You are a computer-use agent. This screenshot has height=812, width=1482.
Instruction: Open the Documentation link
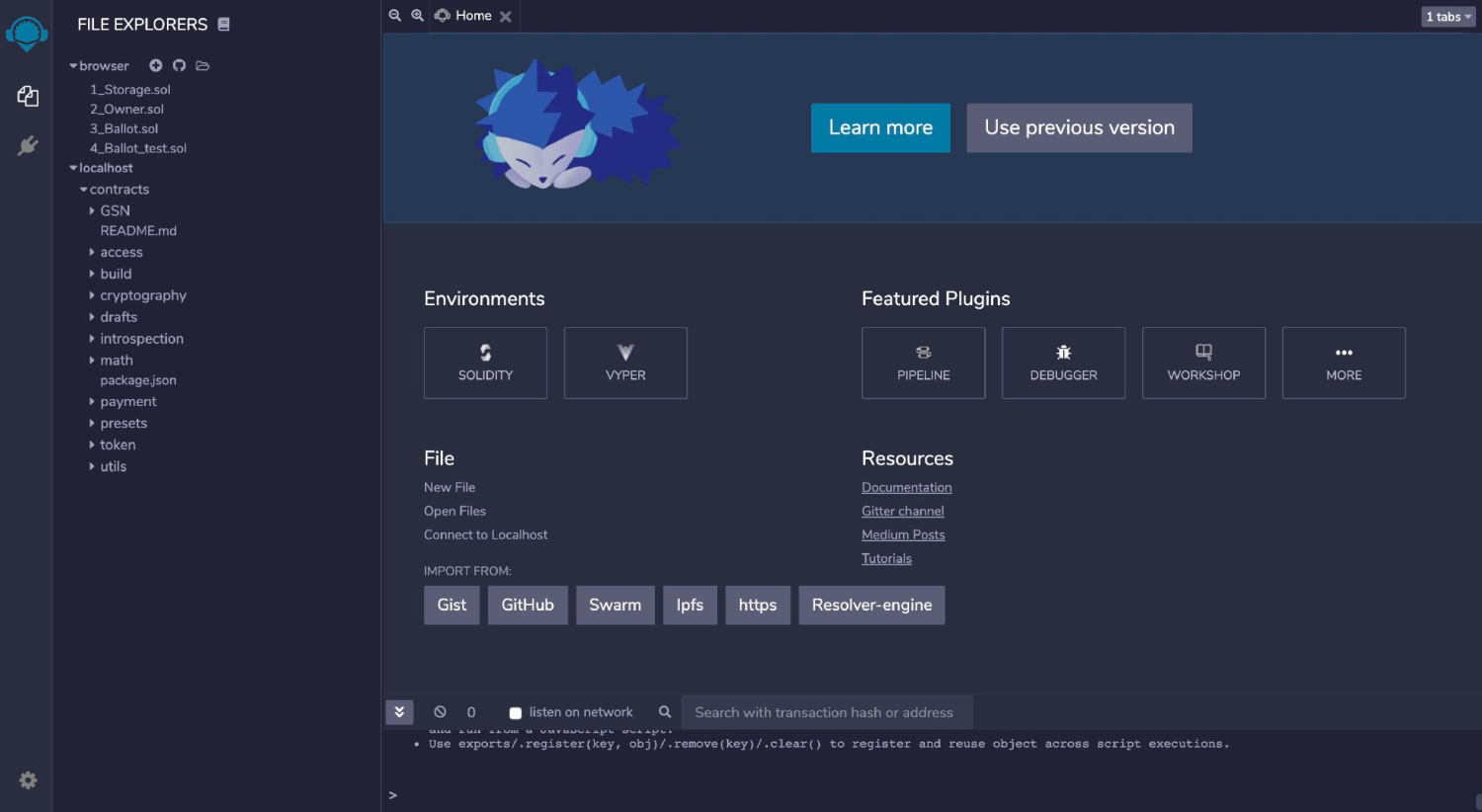point(907,487)
